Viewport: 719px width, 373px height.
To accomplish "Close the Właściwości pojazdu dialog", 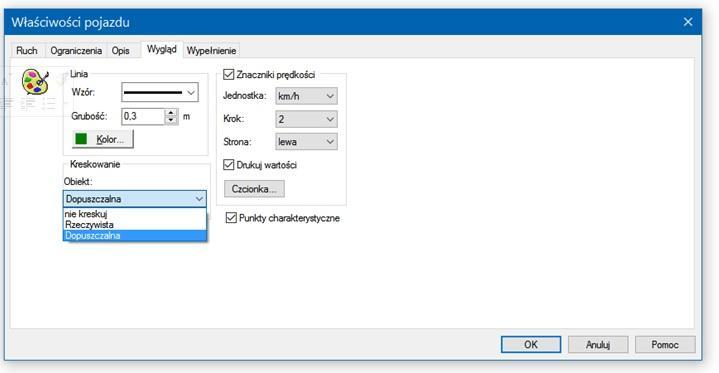I will pos(688,22).
